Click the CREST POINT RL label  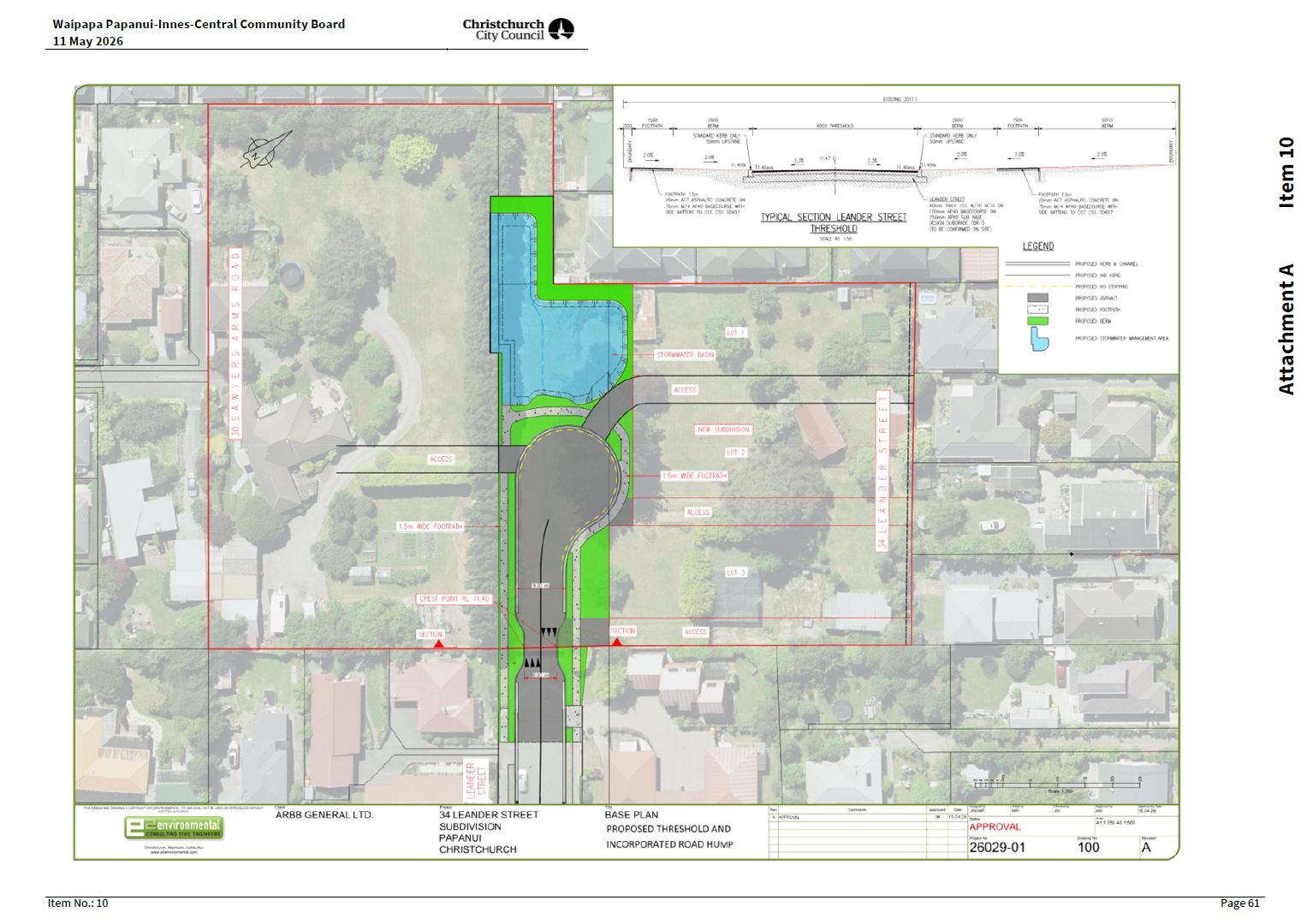tap(454, 599)
